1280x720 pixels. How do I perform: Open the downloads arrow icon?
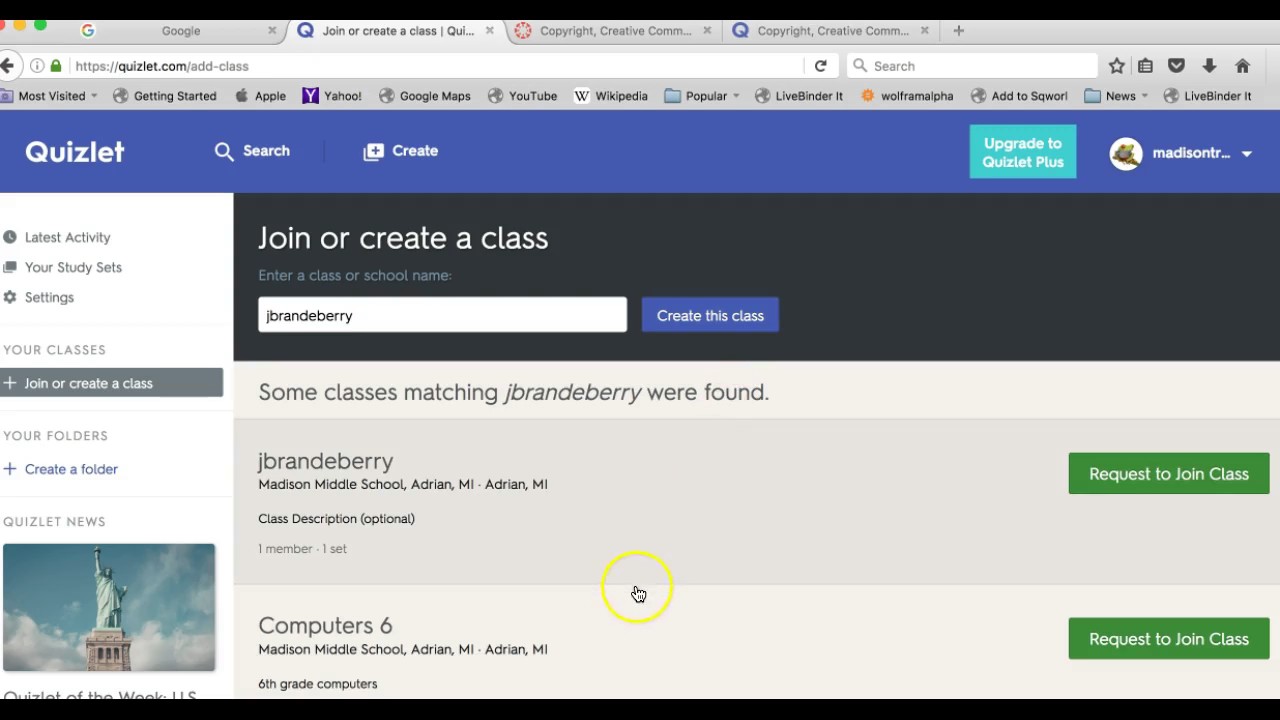(x=1209, y=66)
